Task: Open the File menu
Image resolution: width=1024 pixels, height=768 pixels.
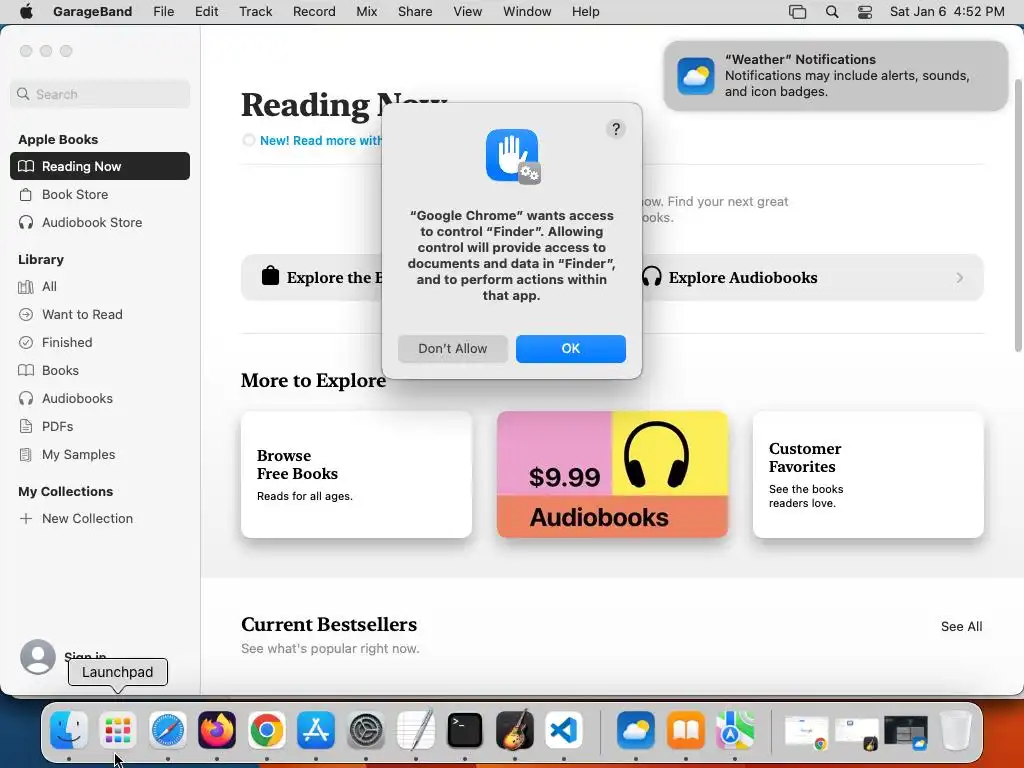Action: [163, 12]
